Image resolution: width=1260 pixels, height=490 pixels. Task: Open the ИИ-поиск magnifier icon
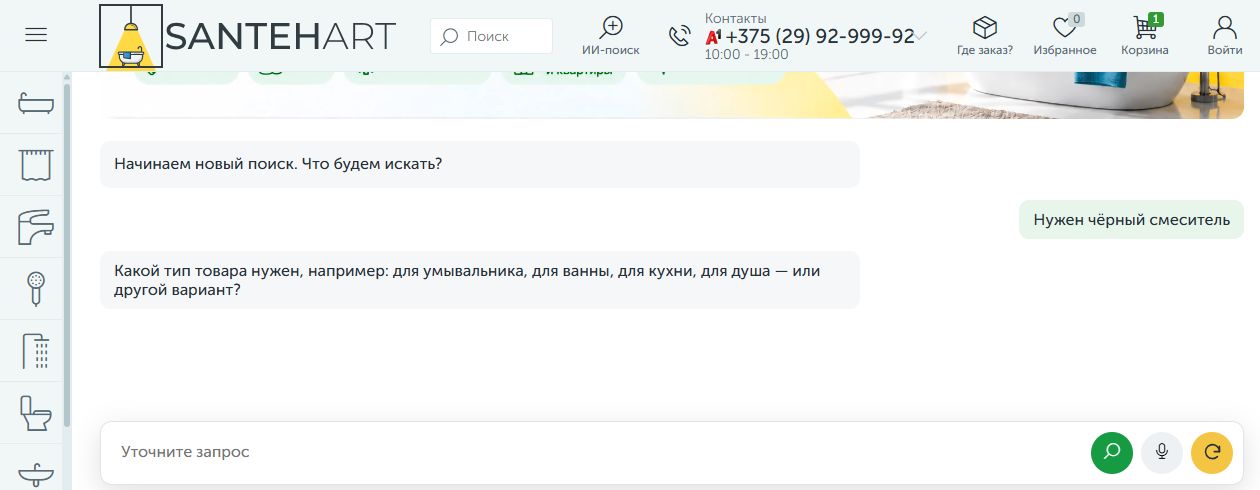(611, 27)
